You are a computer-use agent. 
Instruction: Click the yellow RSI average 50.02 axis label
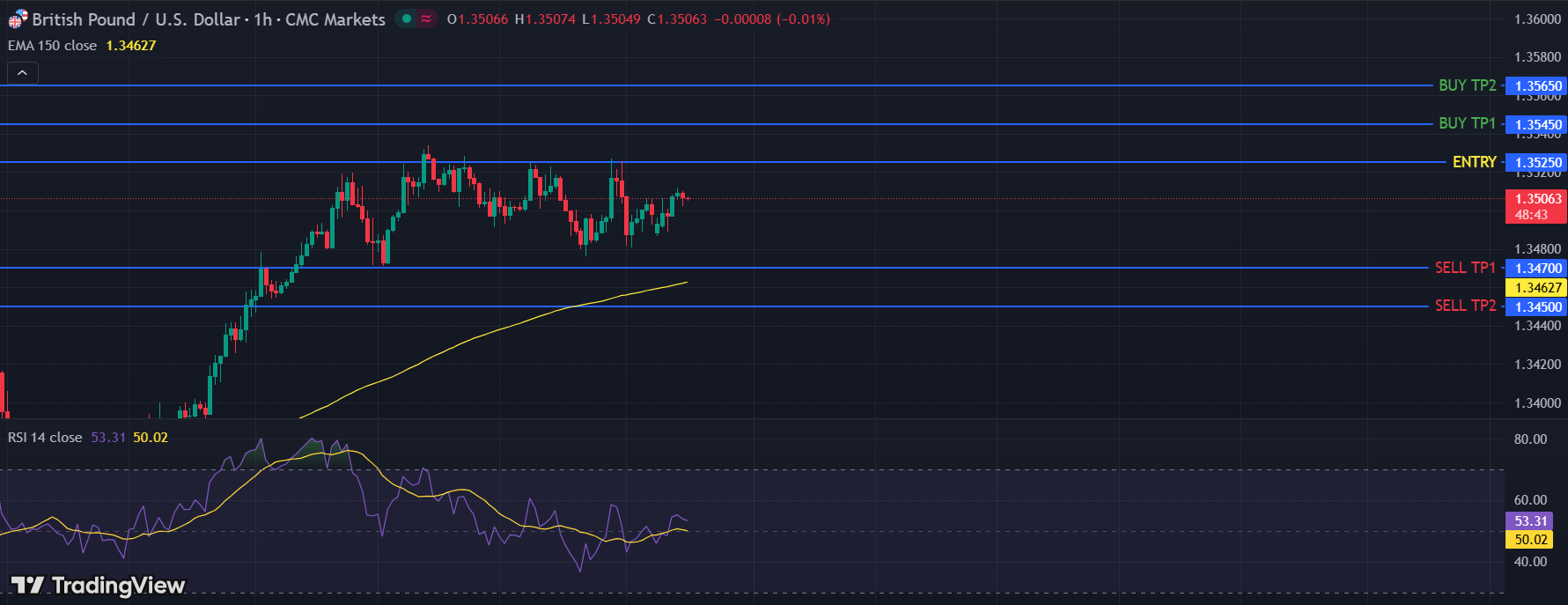pyautogui.click(x=1530, y=540)
